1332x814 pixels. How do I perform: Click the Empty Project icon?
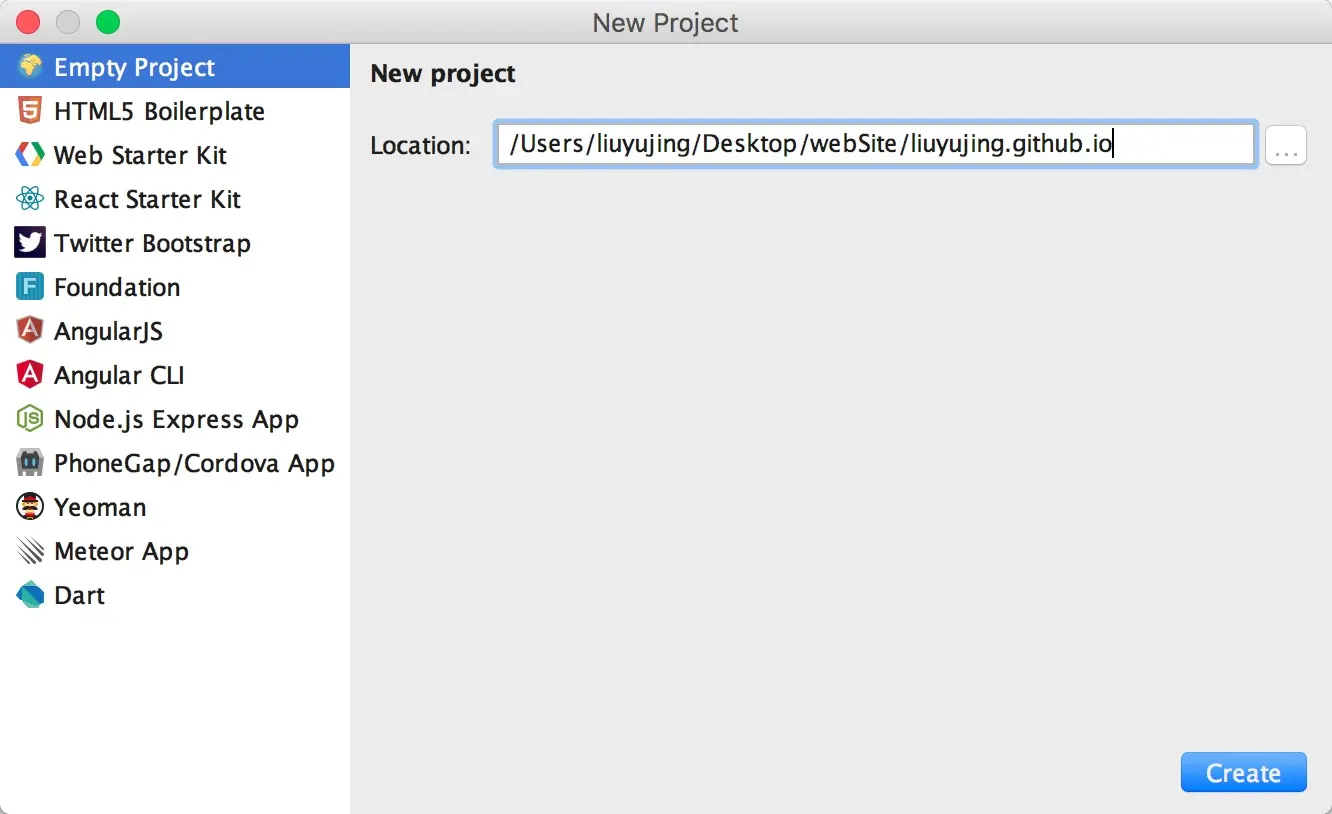30,67
